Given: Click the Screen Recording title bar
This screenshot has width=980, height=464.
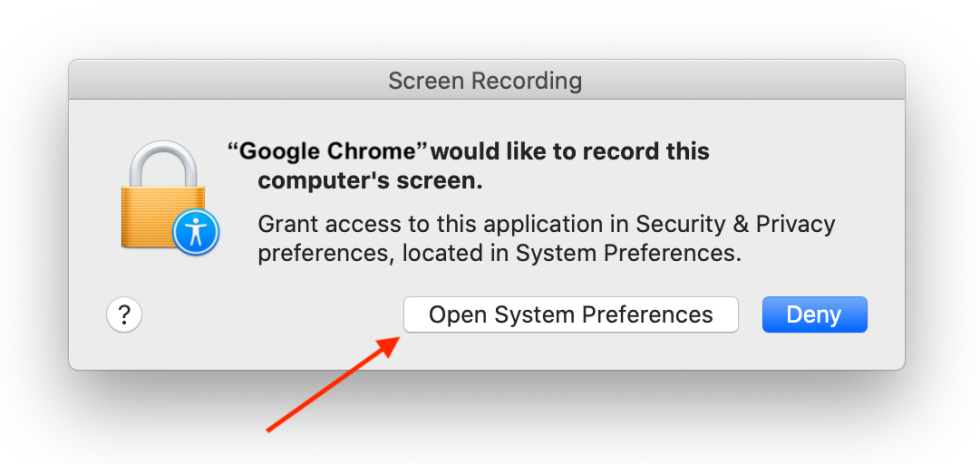Looking at the screenshot, I should click(x=486, y=80).
